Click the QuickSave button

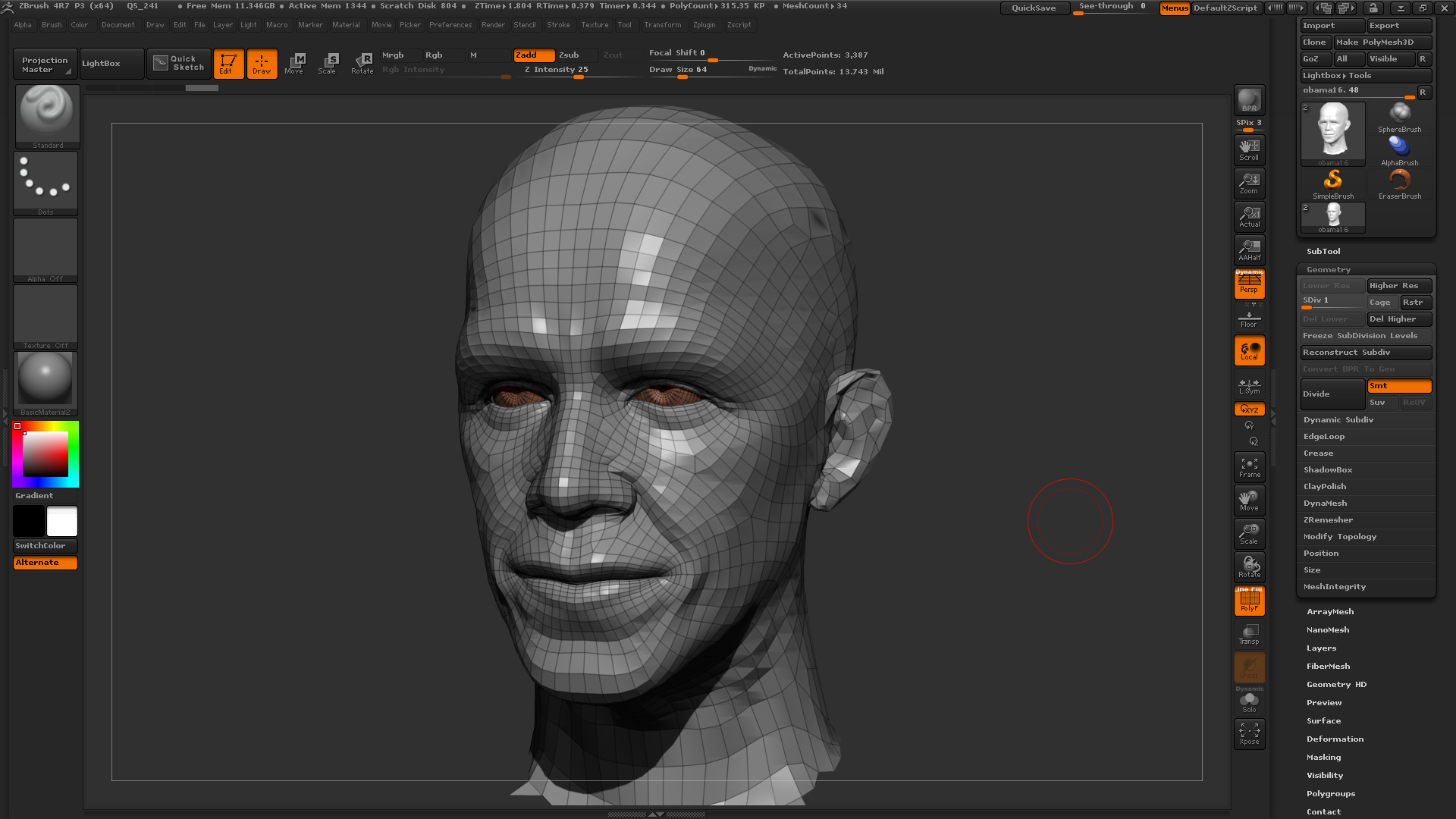1034,8
